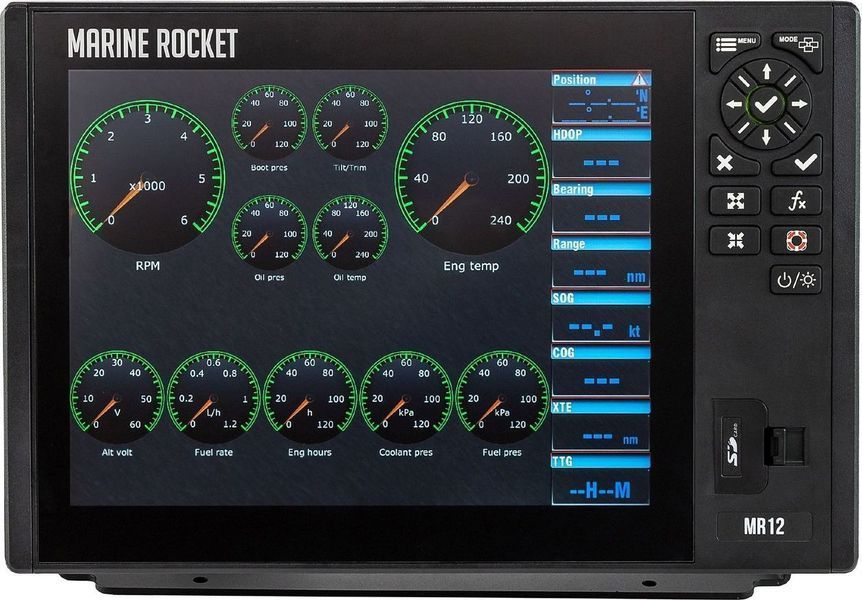Push the down arrow on directional pad
Image resolution: width=862 pixels, height=600 pixels.
[766, 136]
